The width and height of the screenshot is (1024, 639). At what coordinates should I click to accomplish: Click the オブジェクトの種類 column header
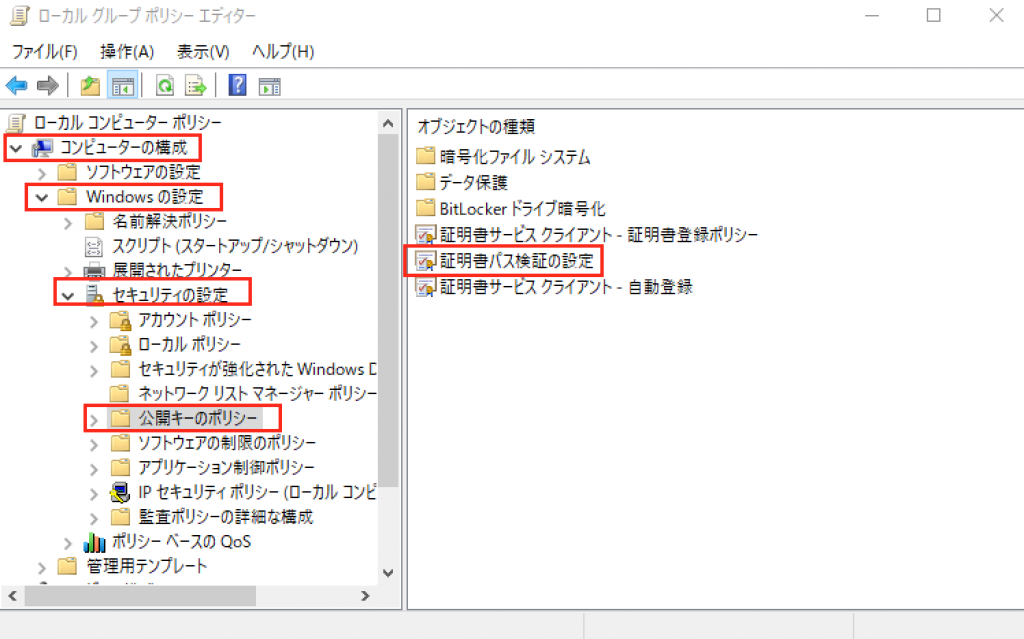(x=476, y=126)
